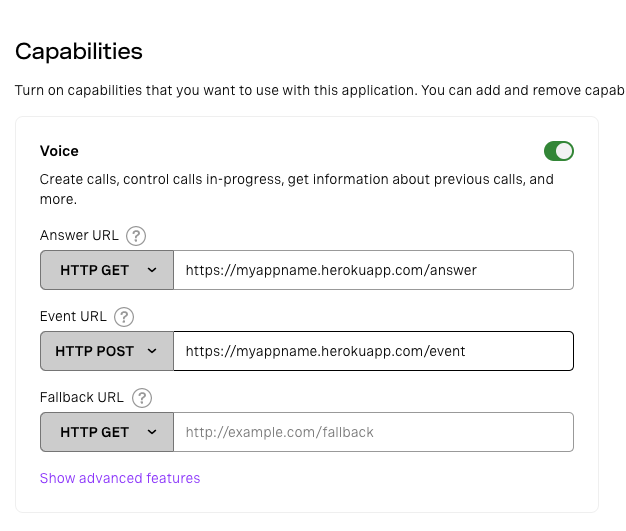626x531 pixels.
Task: Click the chevron arrow in Answer URL method selector
Action: click(152, 270)
